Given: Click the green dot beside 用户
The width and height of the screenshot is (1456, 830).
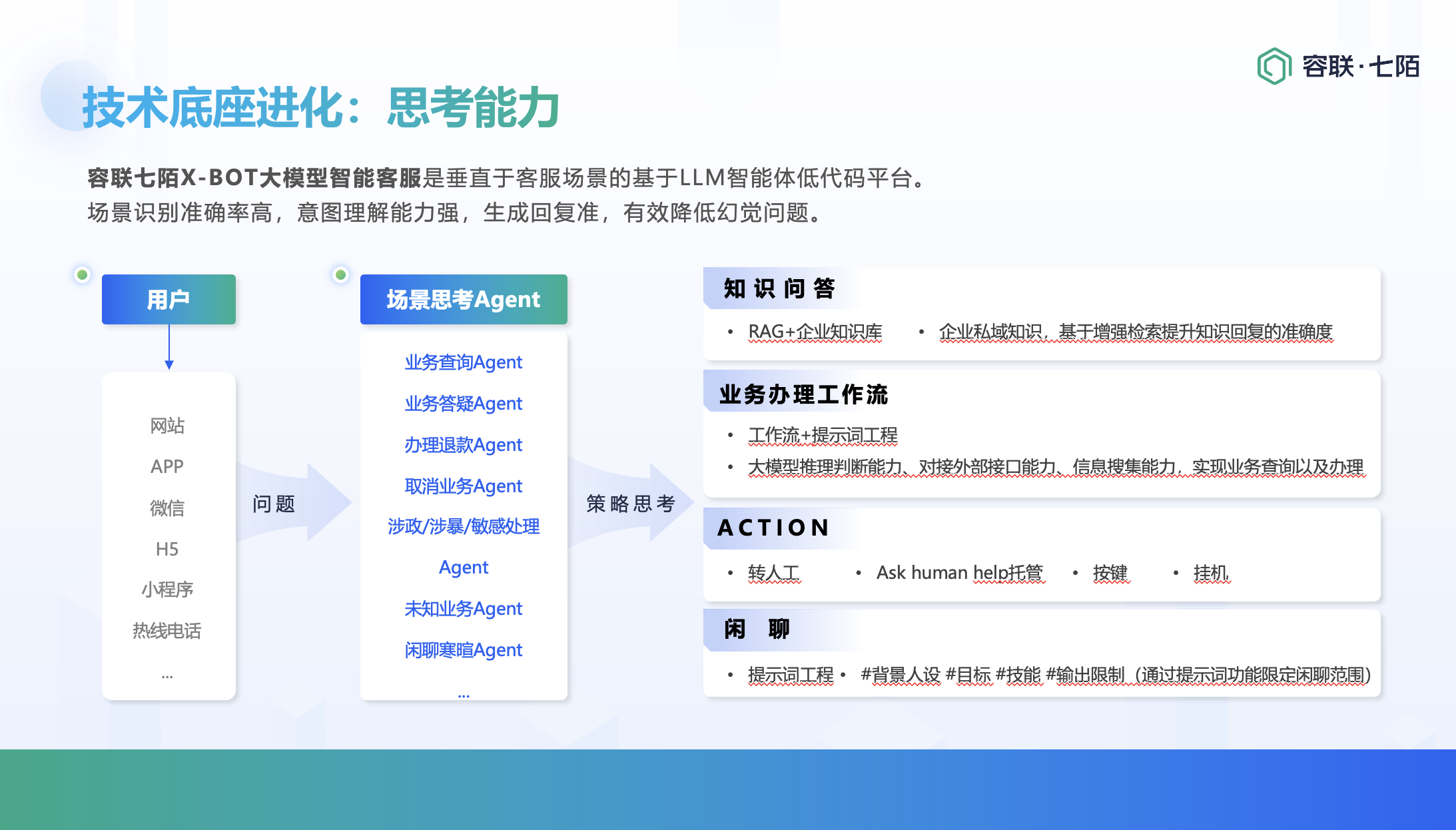Looking at the screenshot, I should (83, 274).
